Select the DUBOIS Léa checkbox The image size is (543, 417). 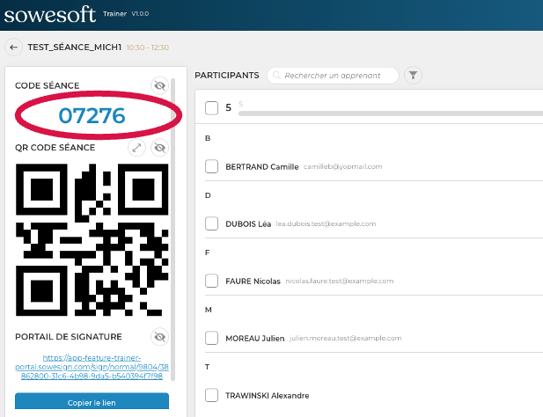[x=211, y=224]
